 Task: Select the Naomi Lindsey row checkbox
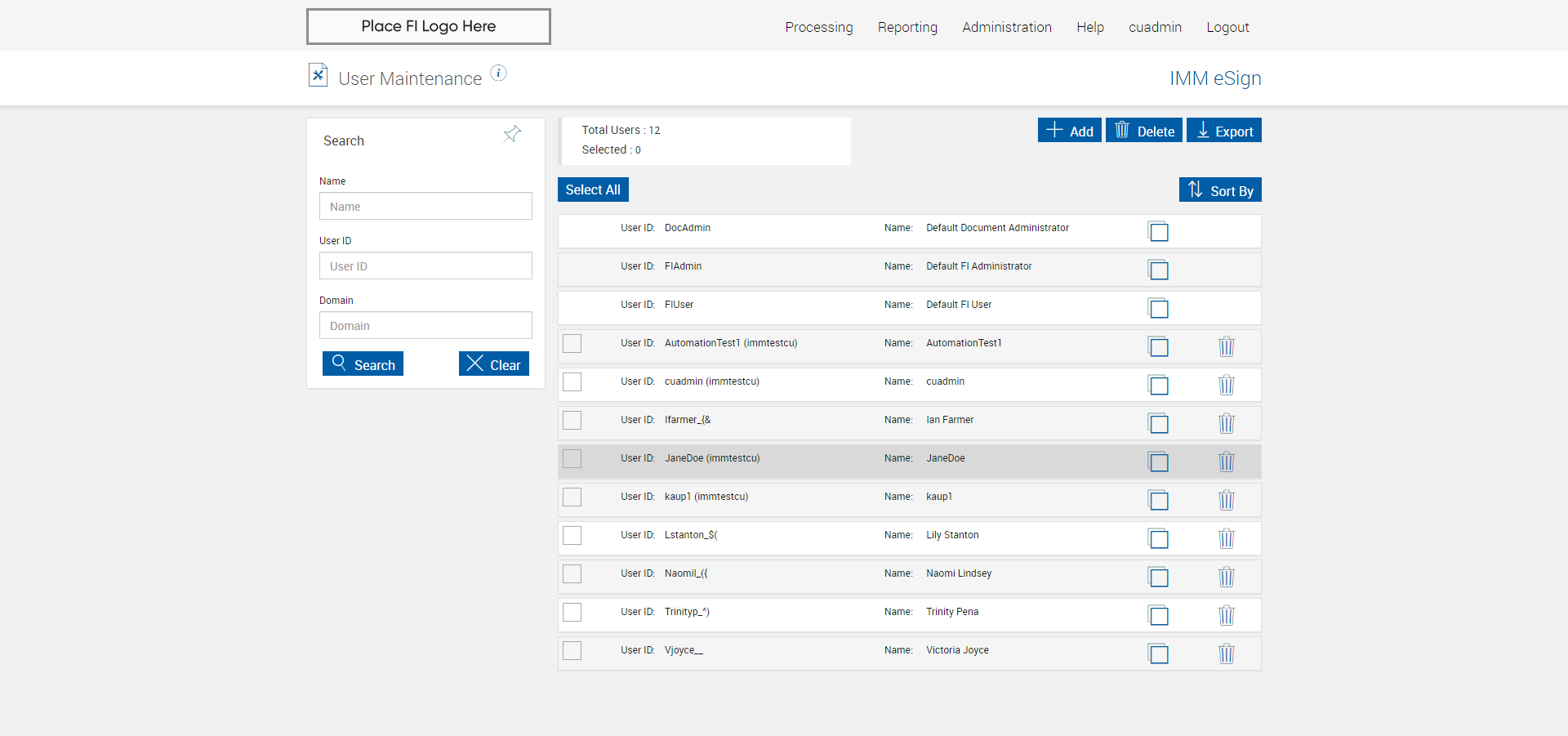pos(572,573)
